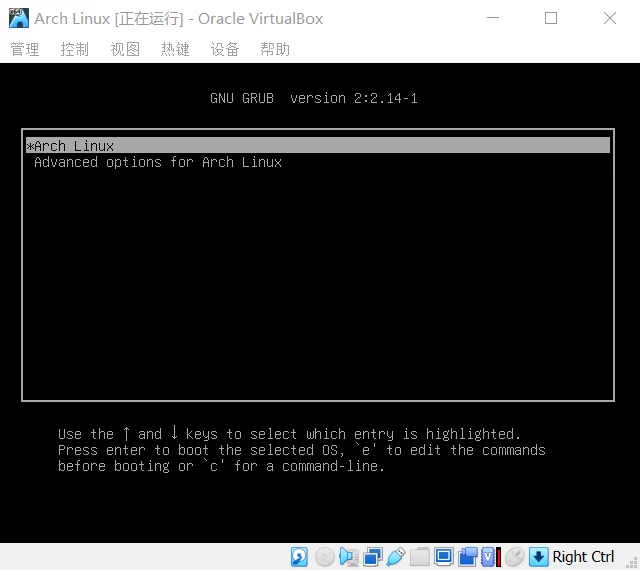Open the USB devices status icon

(x=396, y=557)
